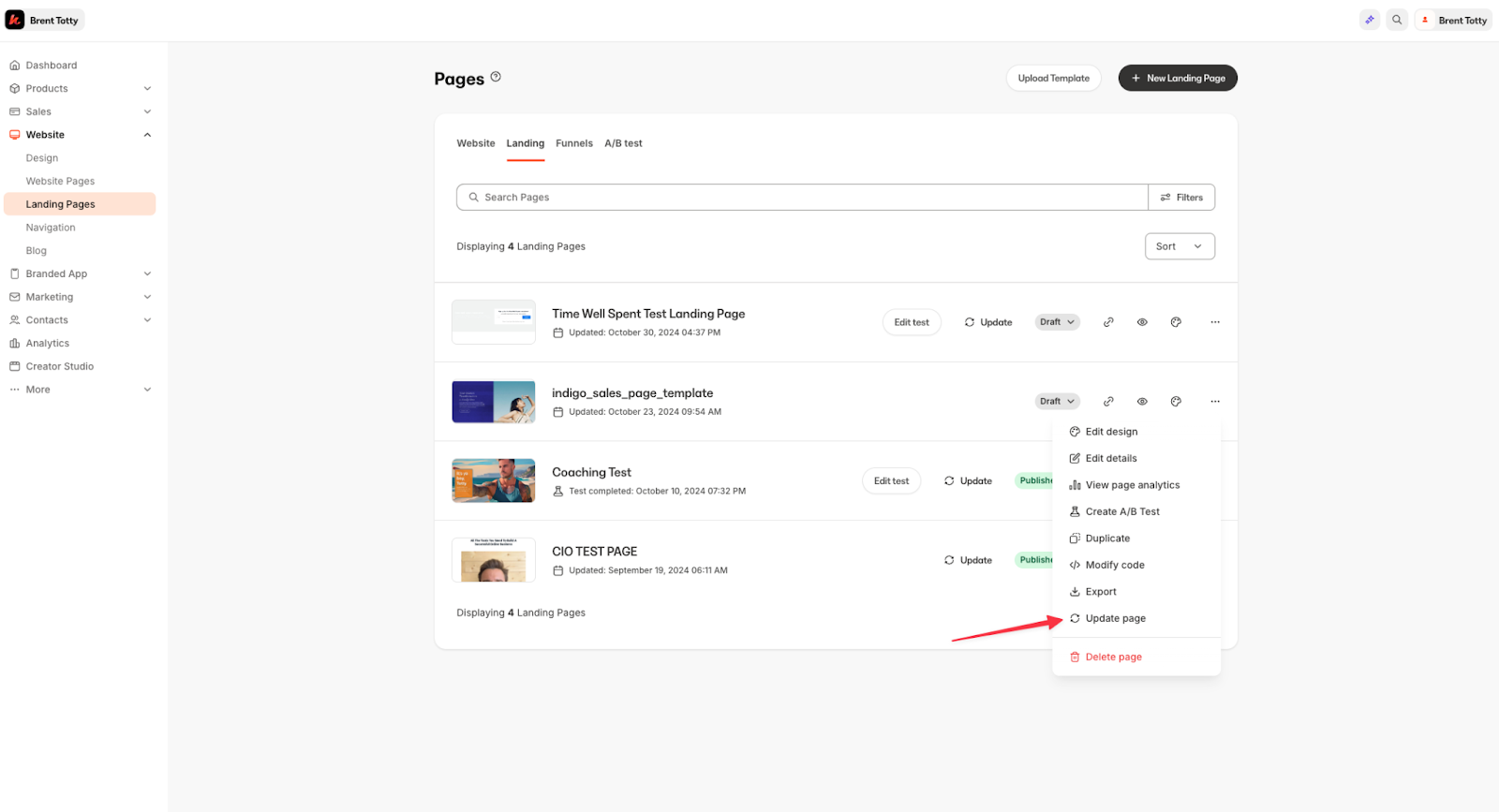This screenshot has width=1499, height=812.
Task: Click the help icon next to Pages
Action: [496, 77]
